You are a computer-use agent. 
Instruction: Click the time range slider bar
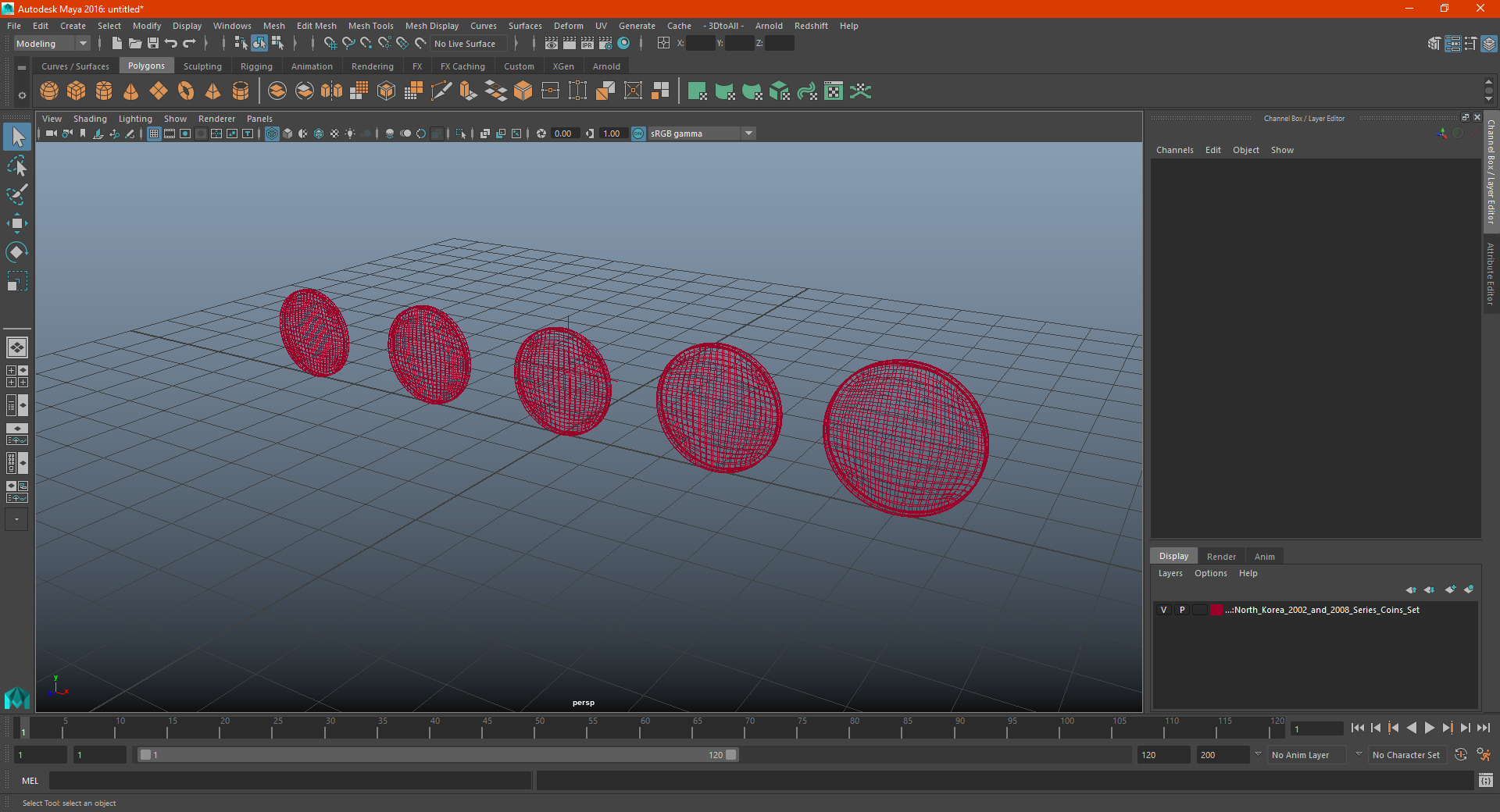(437, 755)
